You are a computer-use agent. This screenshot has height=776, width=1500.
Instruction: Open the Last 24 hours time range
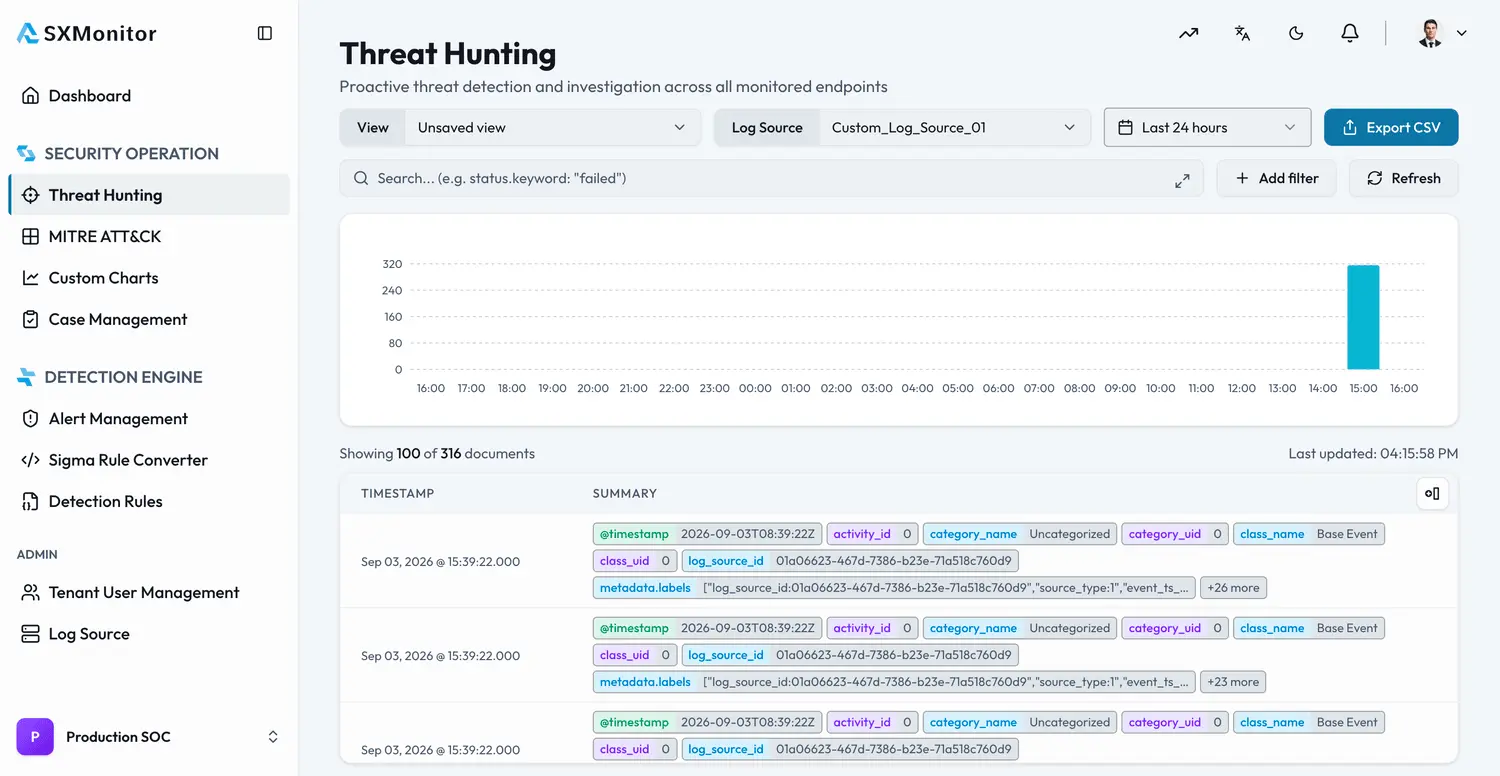coord(1207,128)
